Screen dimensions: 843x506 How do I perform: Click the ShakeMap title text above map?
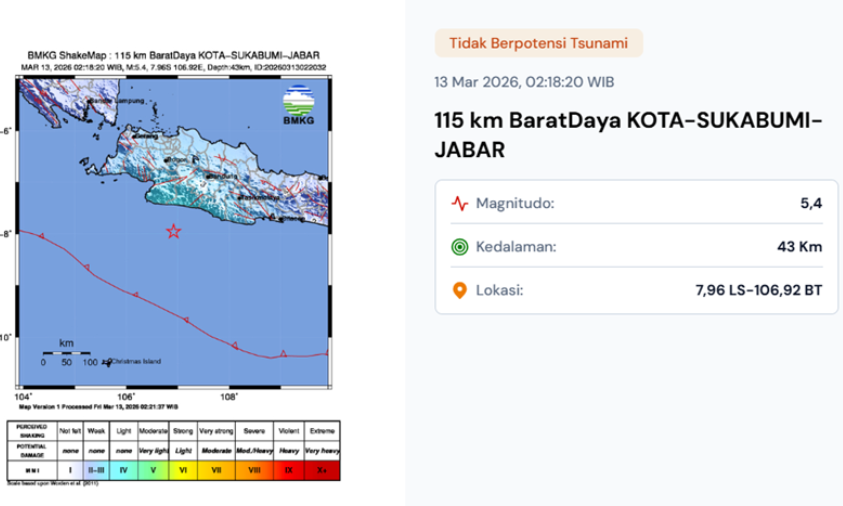coord(173,55)
